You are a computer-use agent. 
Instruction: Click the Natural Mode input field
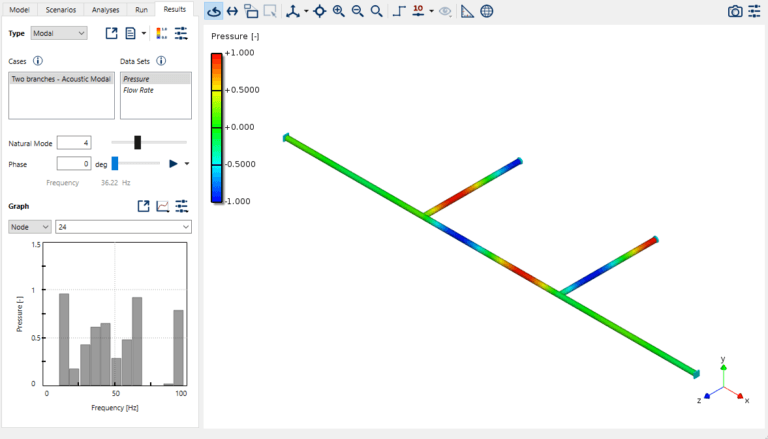[74, 143]
